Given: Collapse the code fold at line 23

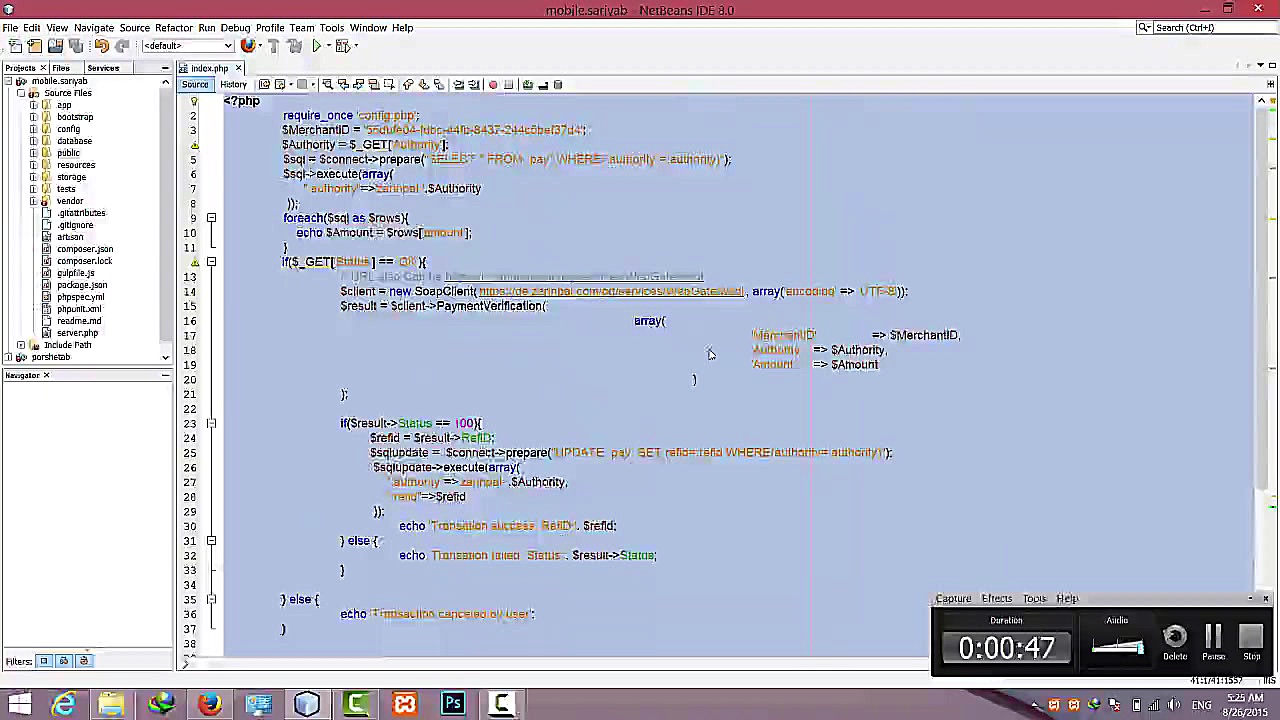Looking at the screenshot, I should [211, 423].
